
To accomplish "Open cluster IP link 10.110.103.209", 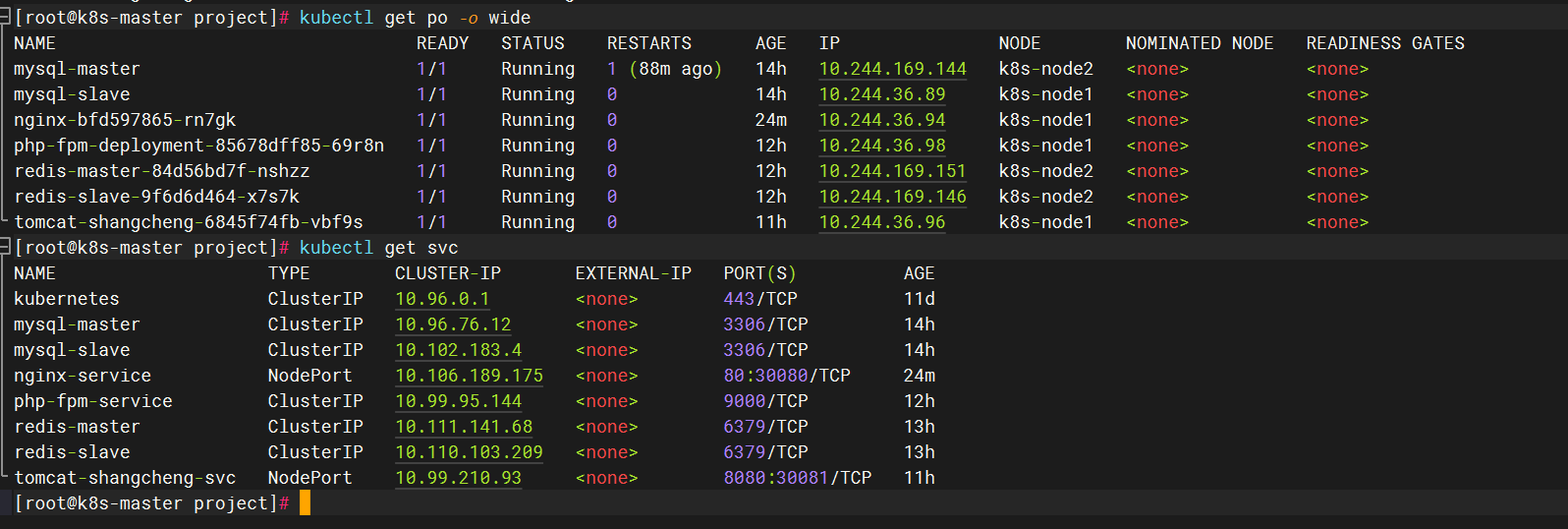I will click(469, 452).
